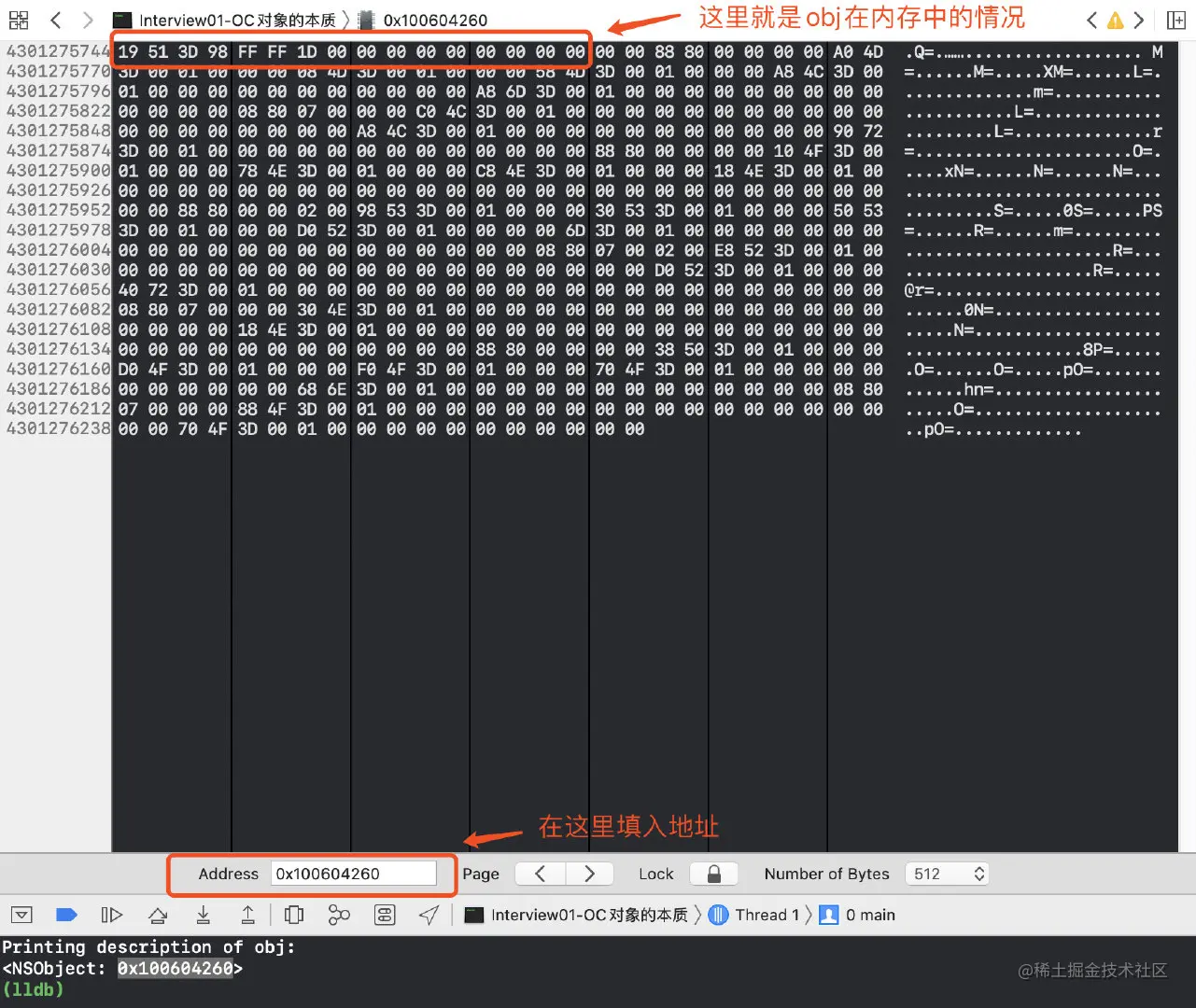Click the highlighted 0x100604260 in the console
Viewport: 1196px width, 1008px height.
click(176, 969)
